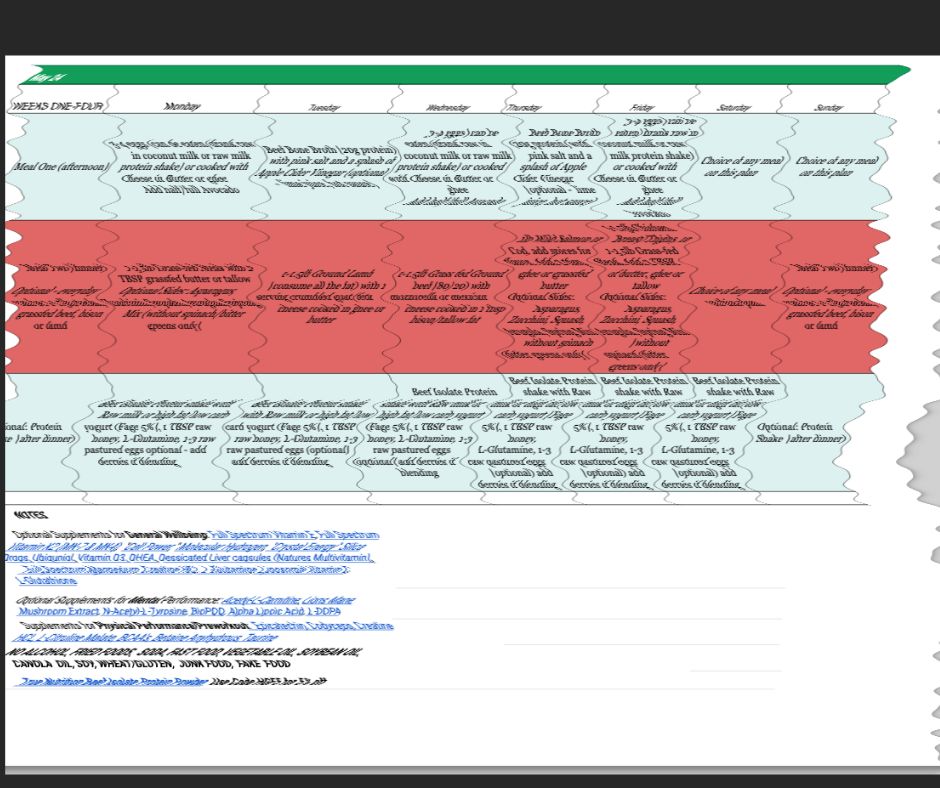Viewport: 940px width, 788px height.
Task: Select the WEEKS ONE-FOUR header cell
Action: point(57,106)
